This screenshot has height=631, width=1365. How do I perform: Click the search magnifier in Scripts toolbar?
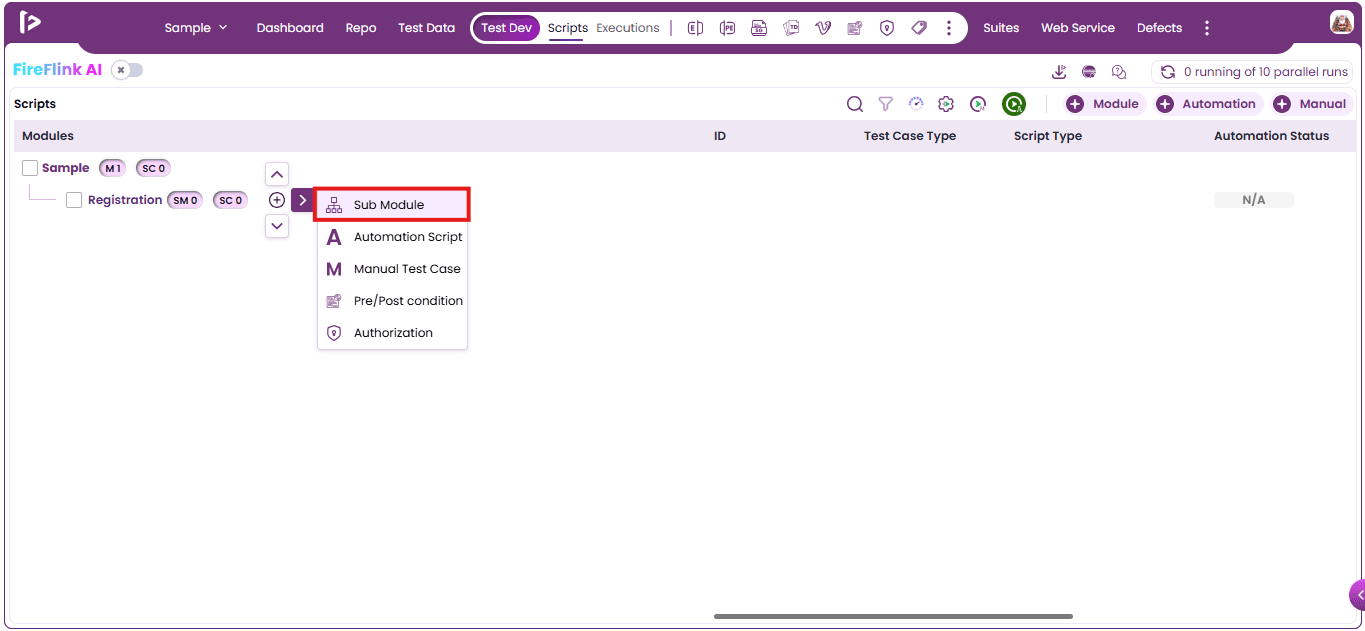pyautogui.click(x=855, y=104)
